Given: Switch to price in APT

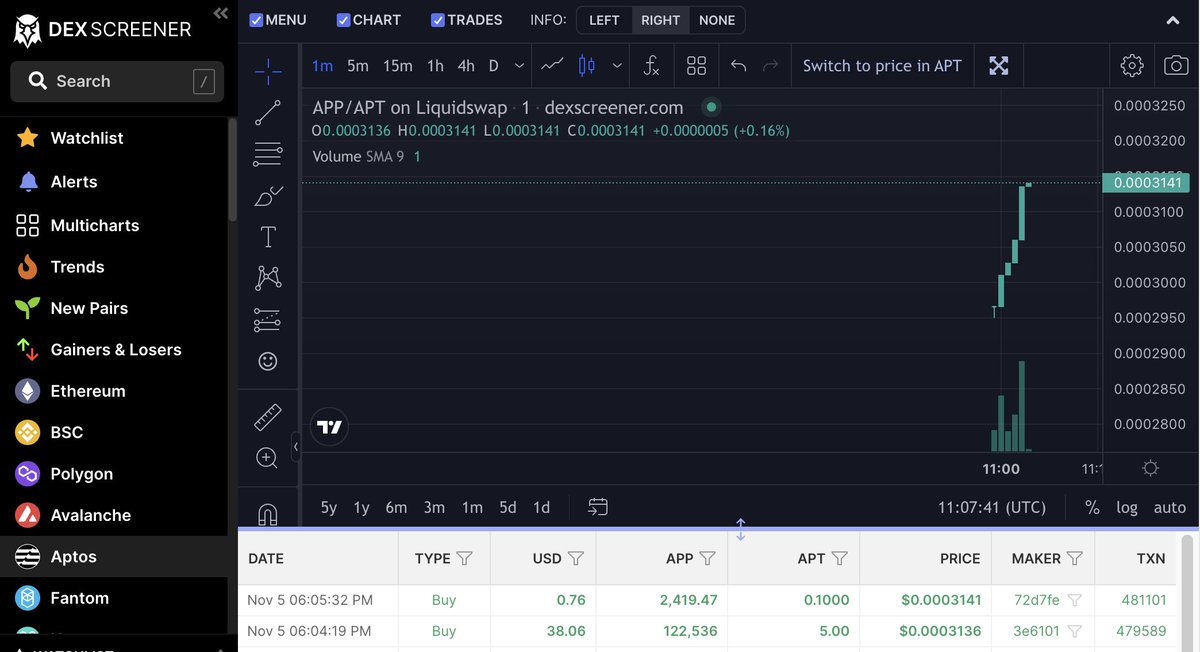Looking at the screenshot, I should click(x=882, y=66).
